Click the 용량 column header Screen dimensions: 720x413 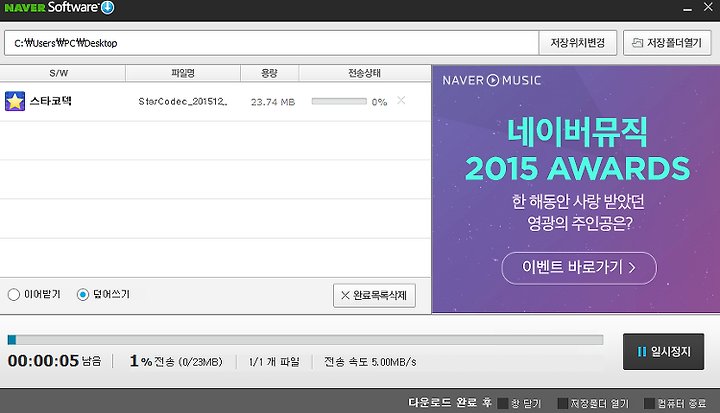click(270, 73)
